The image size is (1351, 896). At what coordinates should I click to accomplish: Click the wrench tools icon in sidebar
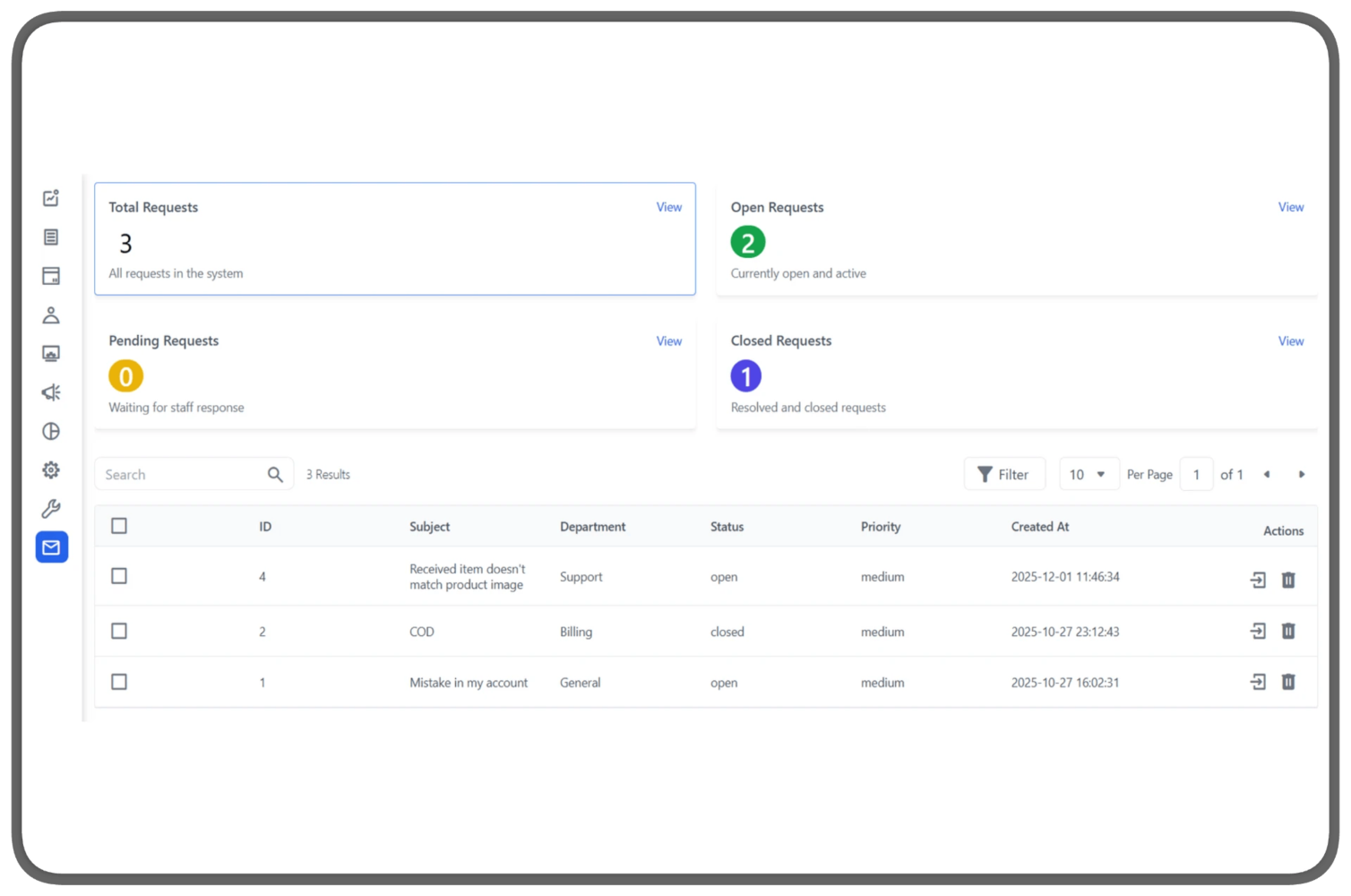(51, 509)
